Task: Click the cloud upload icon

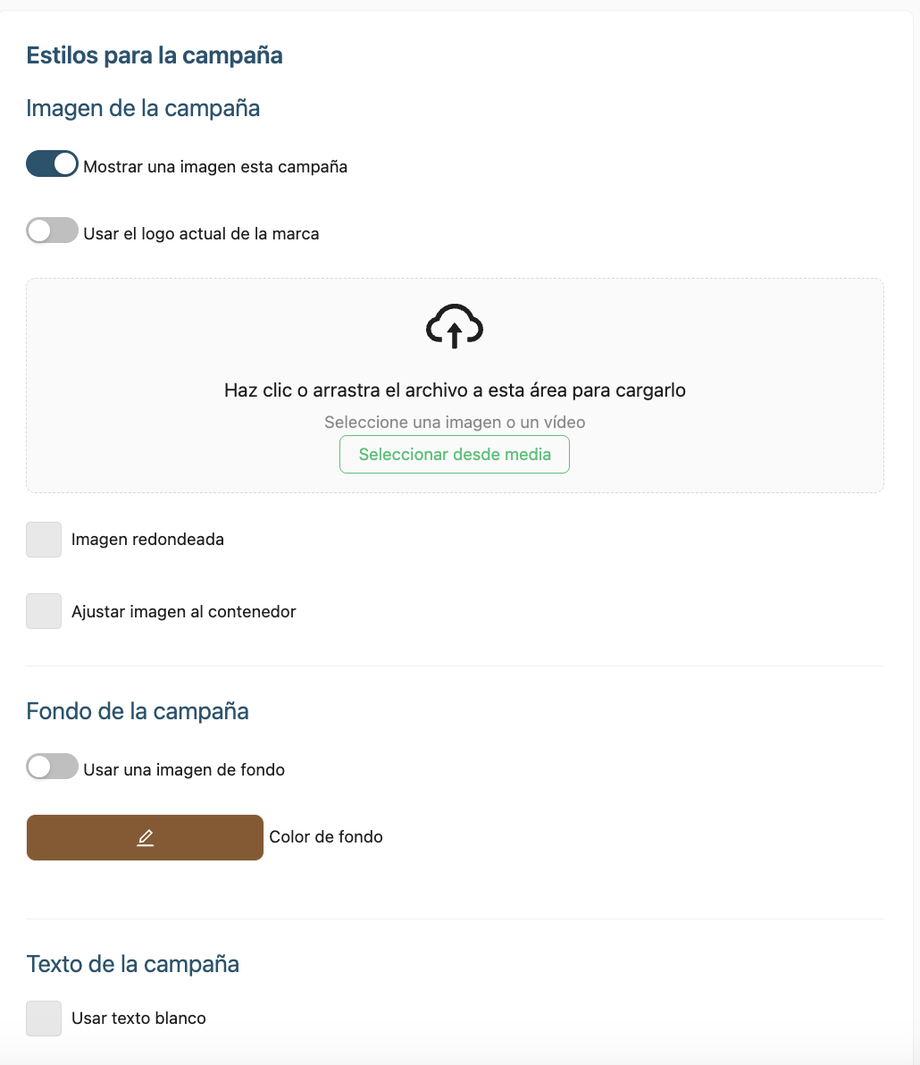Action: click(x=454, y=327)
